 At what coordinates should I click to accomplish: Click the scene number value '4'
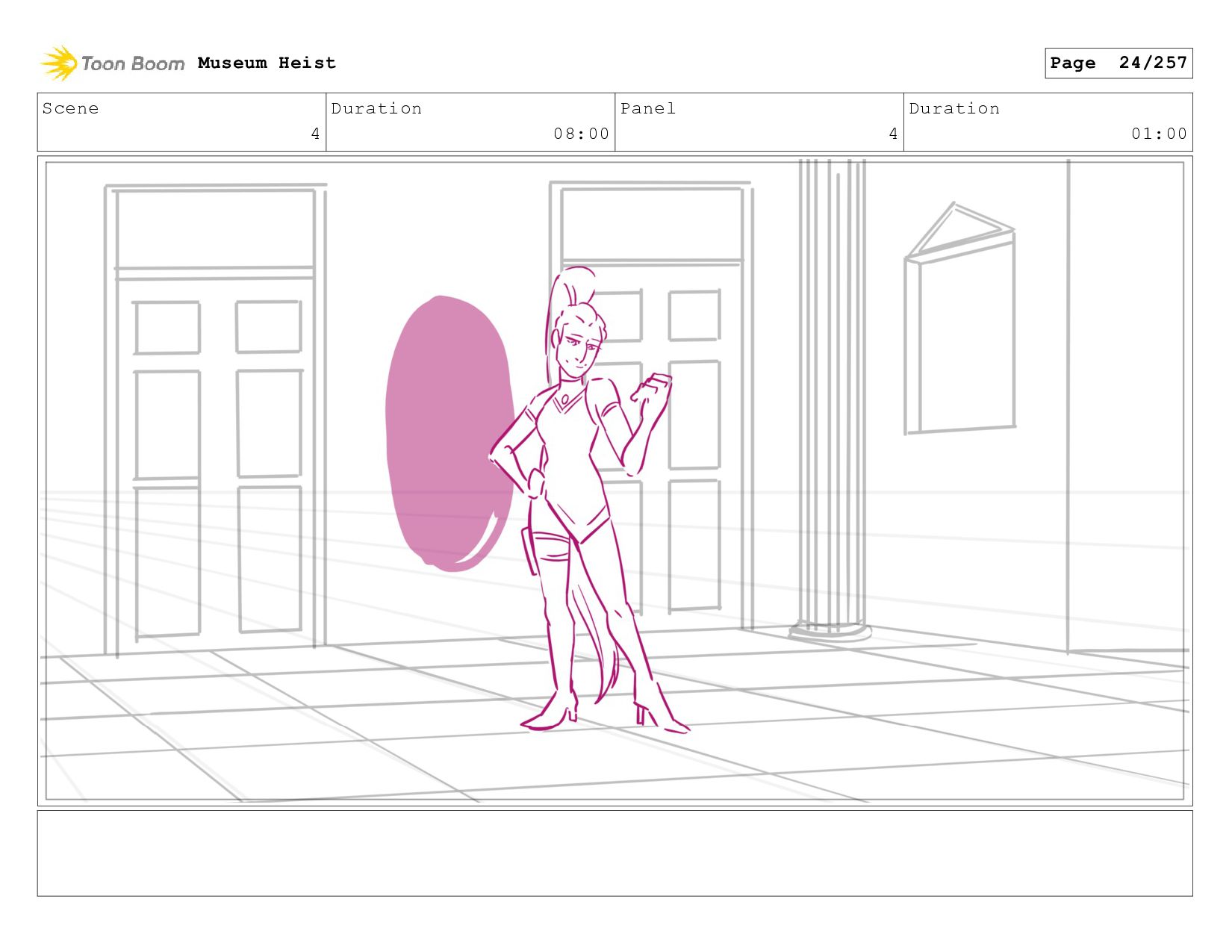[315, 134]
